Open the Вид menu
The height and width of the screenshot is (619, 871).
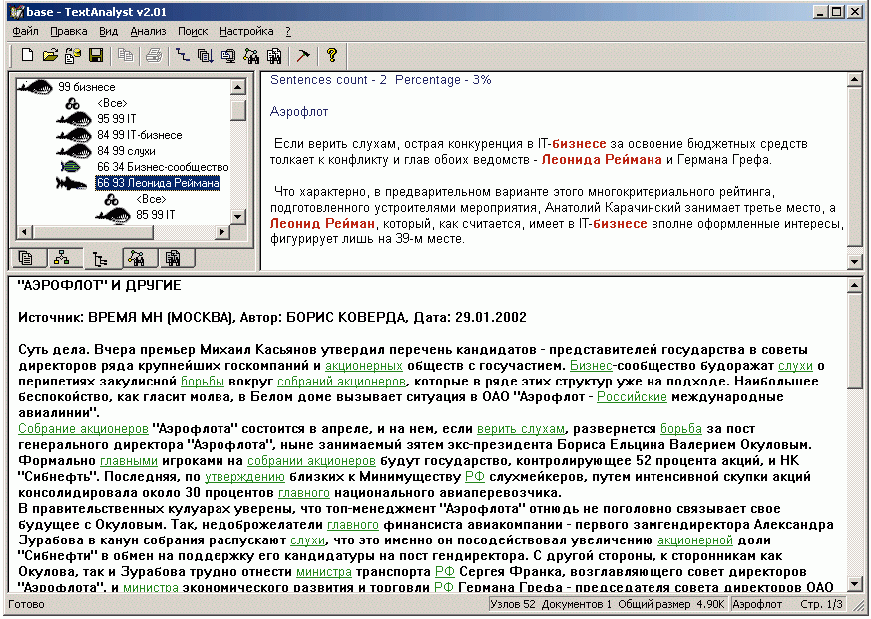[108, 32]
